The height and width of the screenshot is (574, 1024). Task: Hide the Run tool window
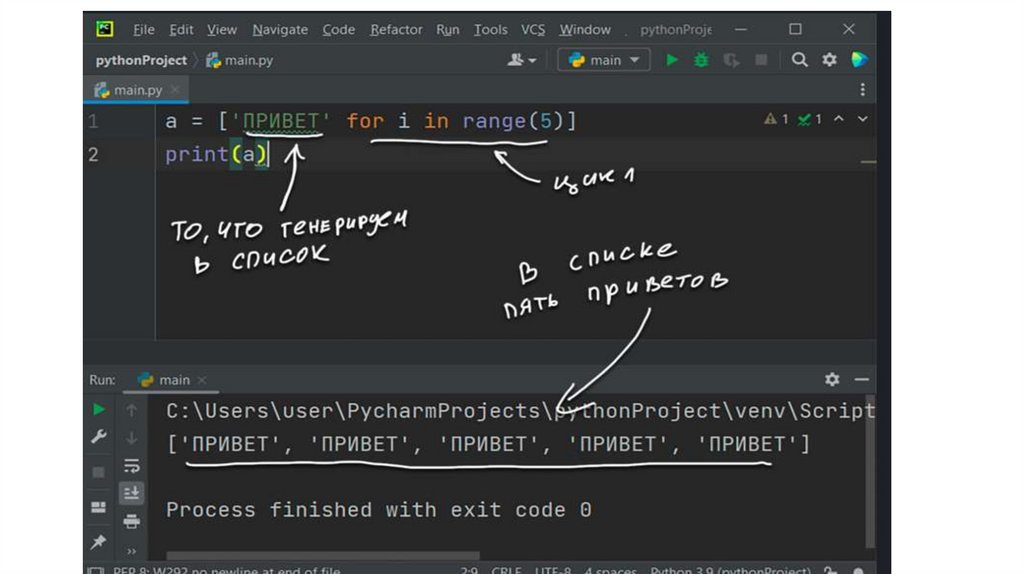pyautogui.click(x=861, y=379)
